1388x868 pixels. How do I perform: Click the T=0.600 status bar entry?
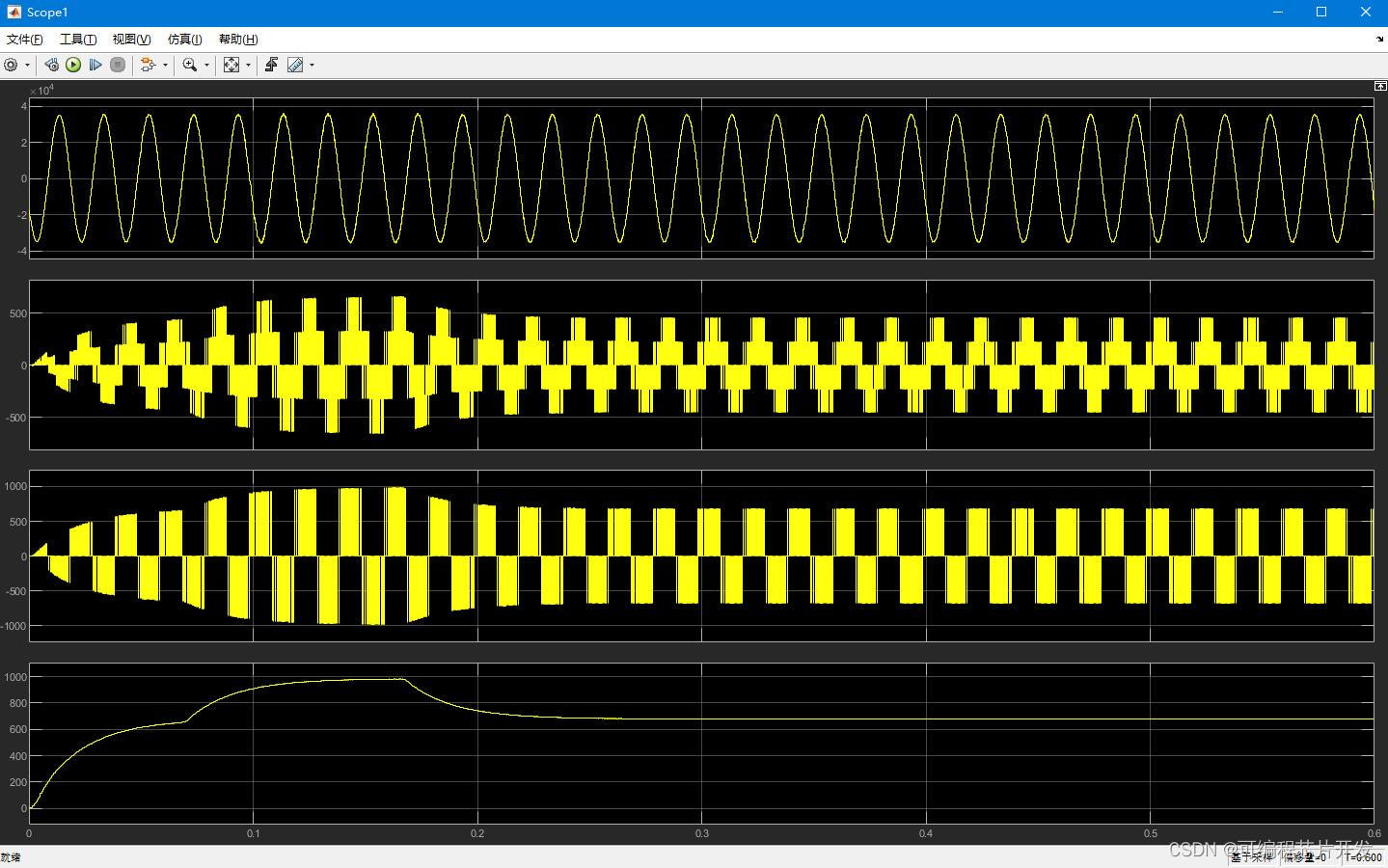click(1365, 857)
